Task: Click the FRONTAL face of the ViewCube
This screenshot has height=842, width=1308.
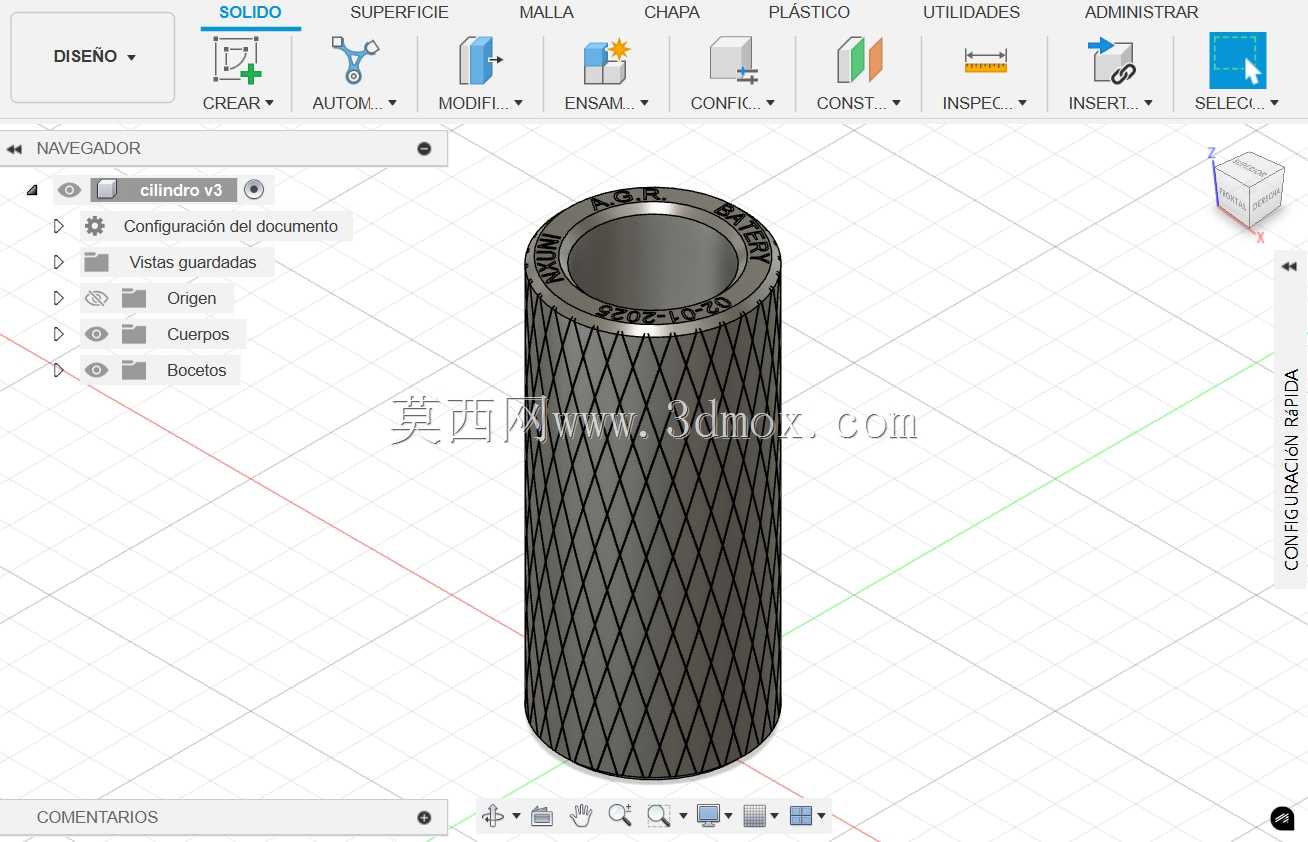Action: click(1233, 200)
